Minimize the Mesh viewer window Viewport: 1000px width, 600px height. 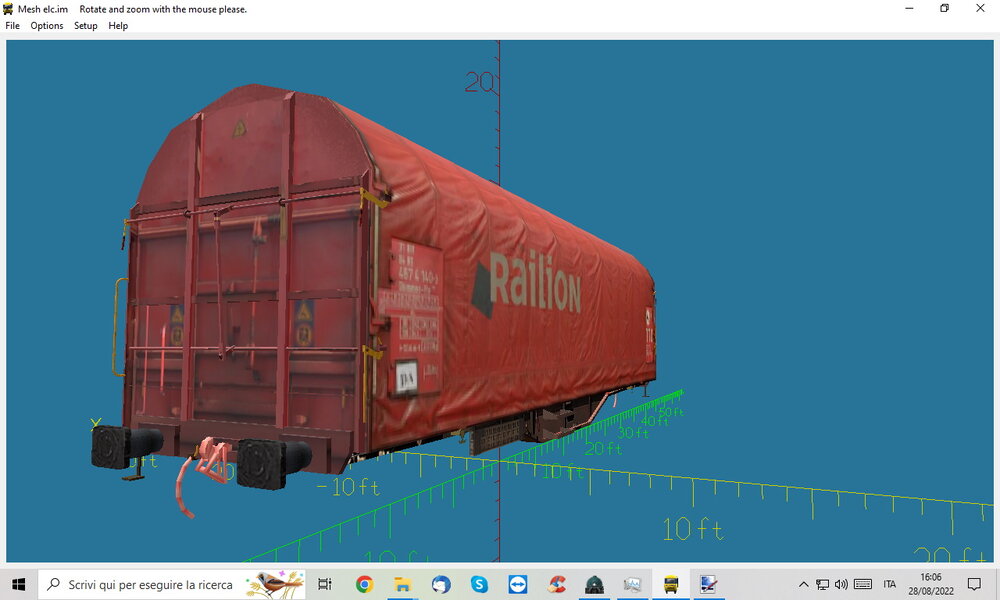tap(909, 8)
